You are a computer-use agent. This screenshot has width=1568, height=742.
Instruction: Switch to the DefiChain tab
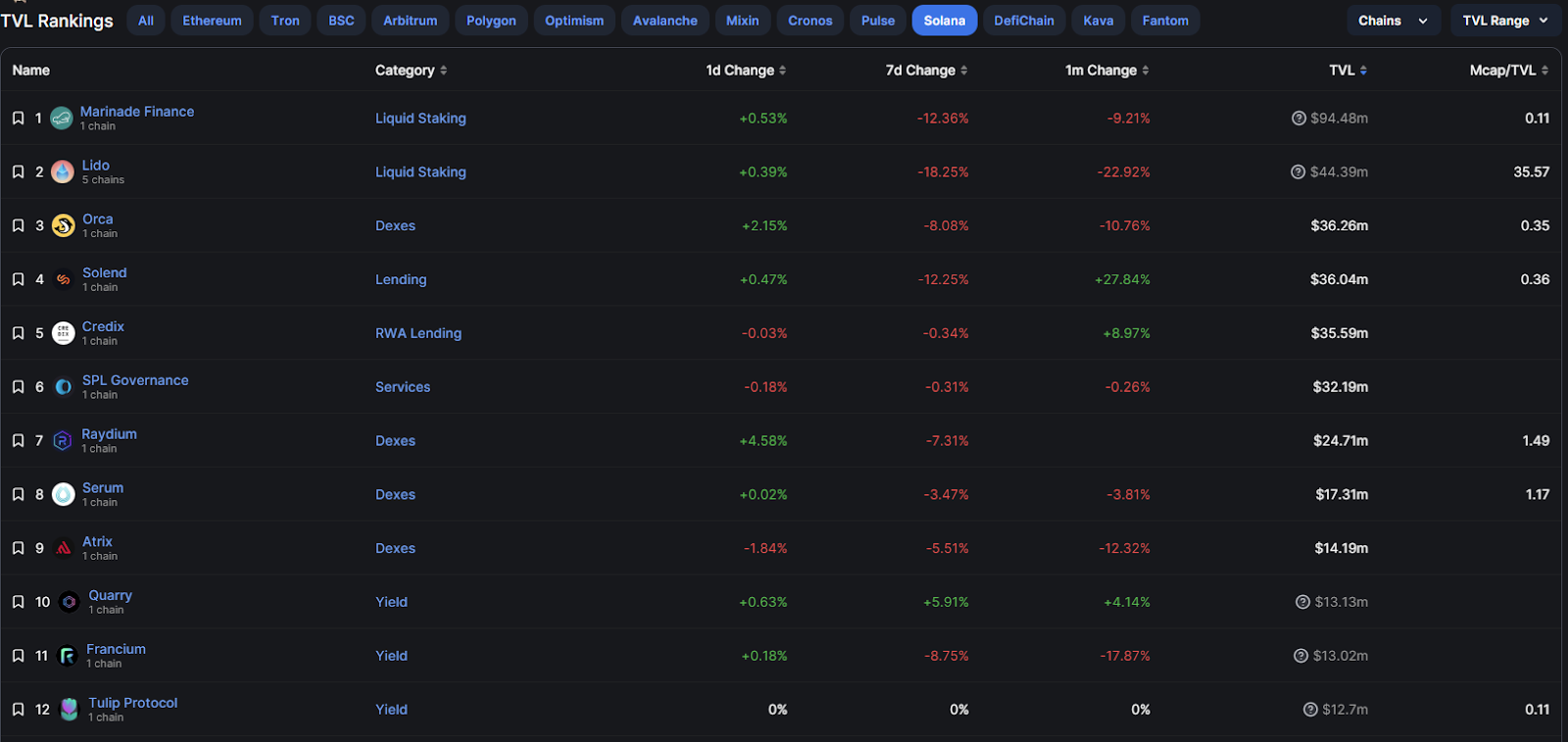click(x=1024, y=21)
